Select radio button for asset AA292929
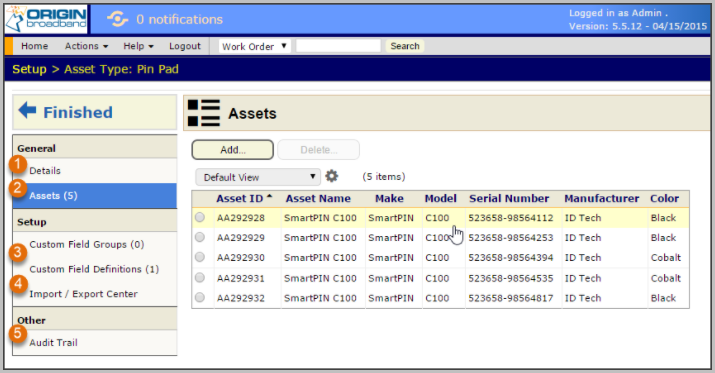This screenshot has height=373, width=715. [200, 238]
